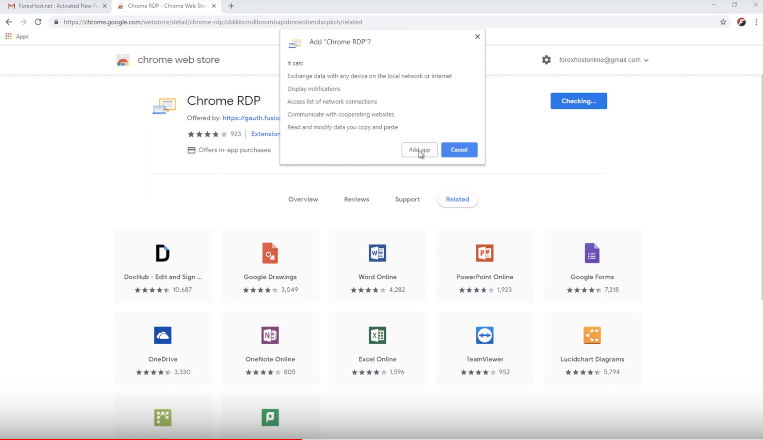
Task: Click 'Chrome RDP' heading text
Action: tap(224, 101)
